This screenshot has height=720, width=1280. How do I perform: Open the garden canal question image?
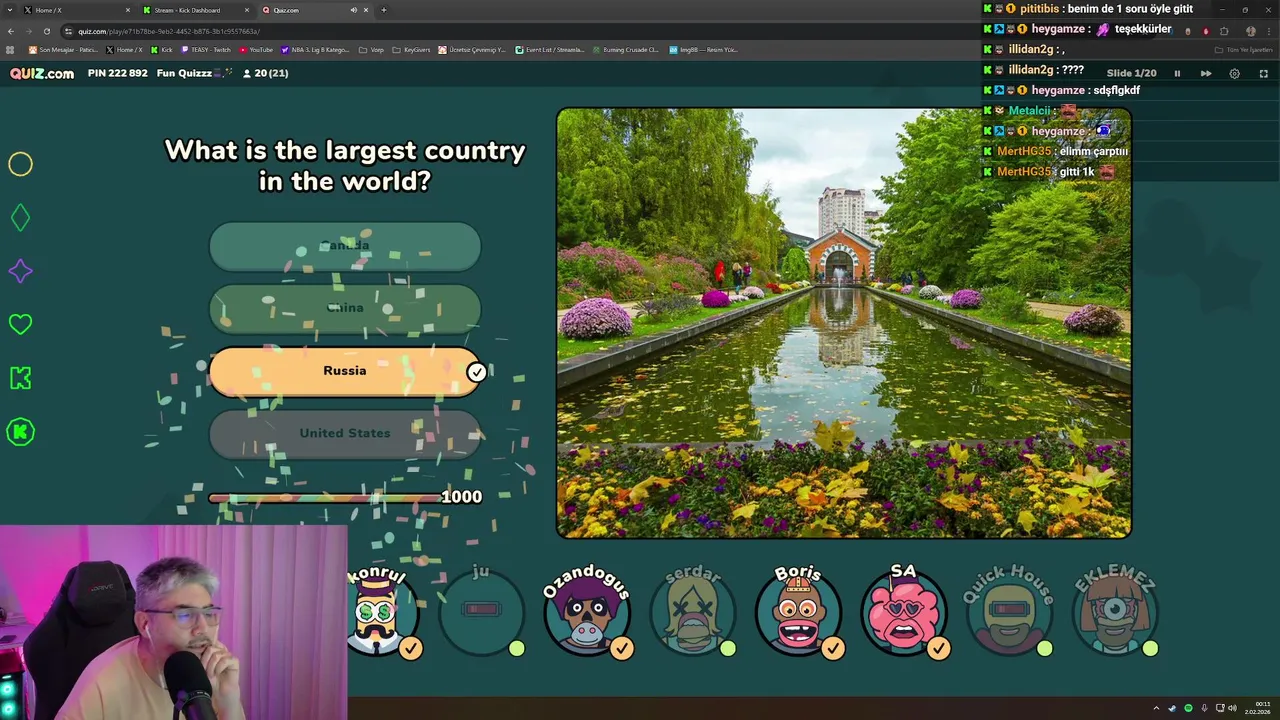(844, 322)
